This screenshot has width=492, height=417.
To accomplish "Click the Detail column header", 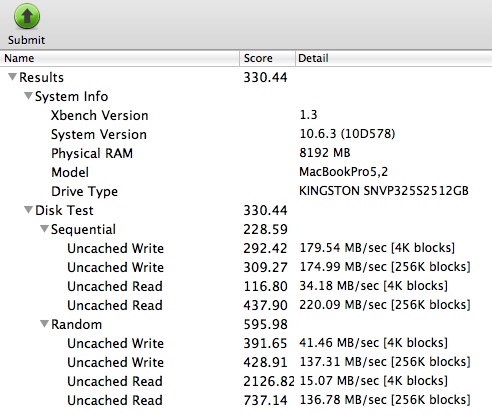I will (394, 58).
